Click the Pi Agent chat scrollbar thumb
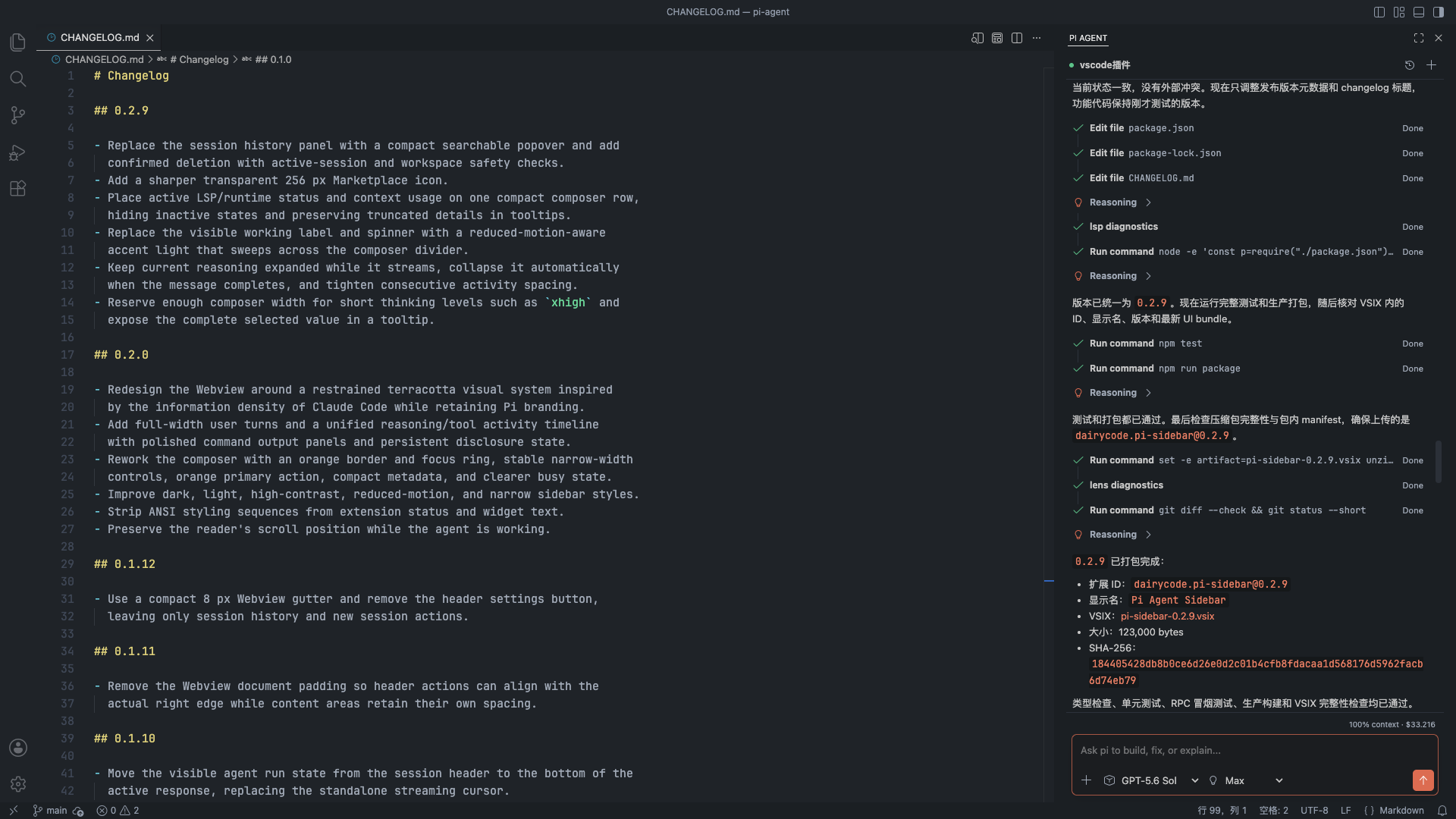The image size is (1456, 819). point(1438,461)
